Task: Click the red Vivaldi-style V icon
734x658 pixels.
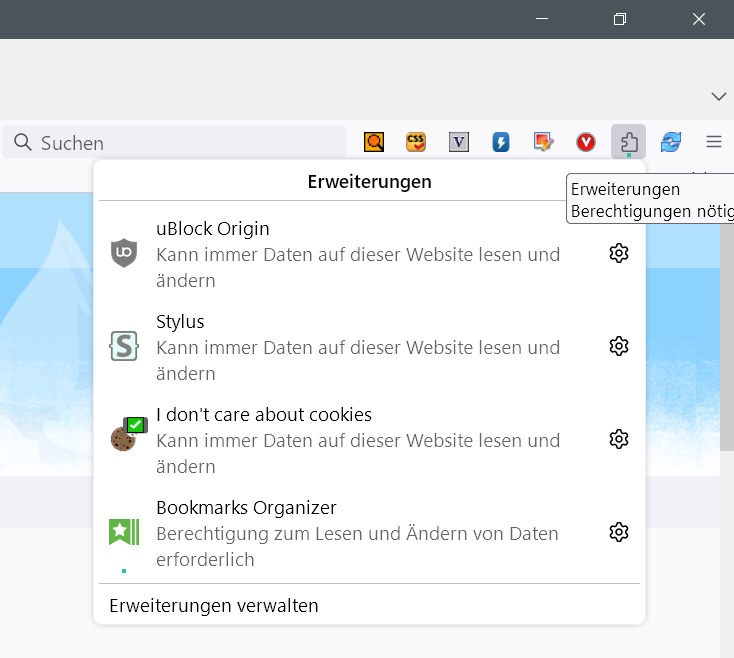Action: (x=586, y=142)
